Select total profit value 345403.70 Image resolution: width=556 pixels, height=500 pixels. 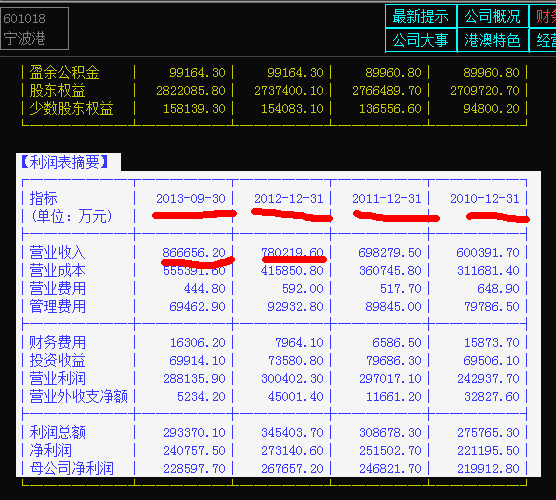292,433
